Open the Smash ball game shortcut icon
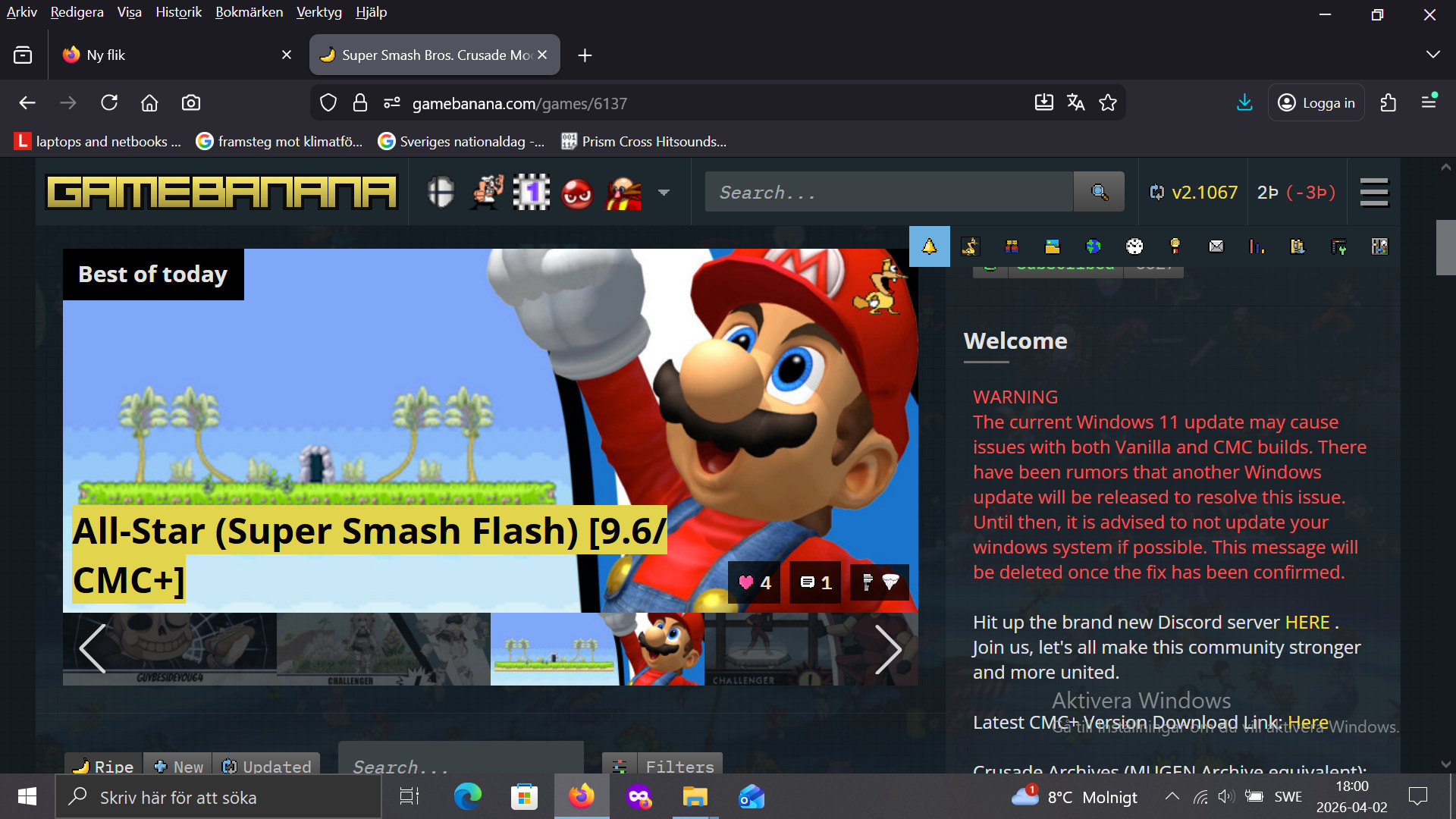 click(441, 193)
